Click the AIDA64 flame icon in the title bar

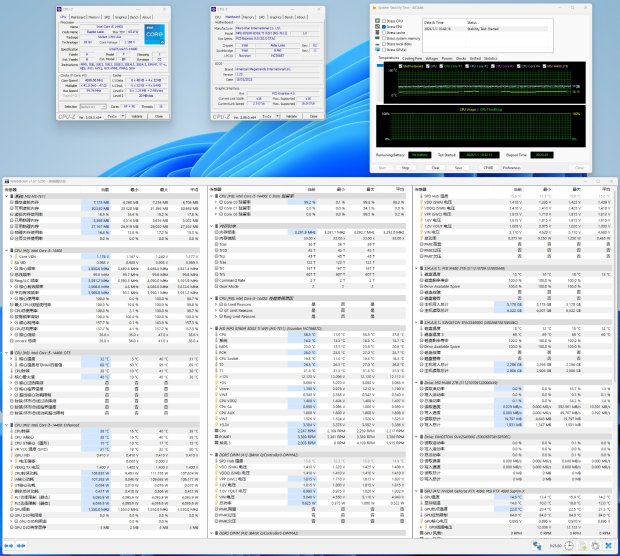[x=374, y=8]
